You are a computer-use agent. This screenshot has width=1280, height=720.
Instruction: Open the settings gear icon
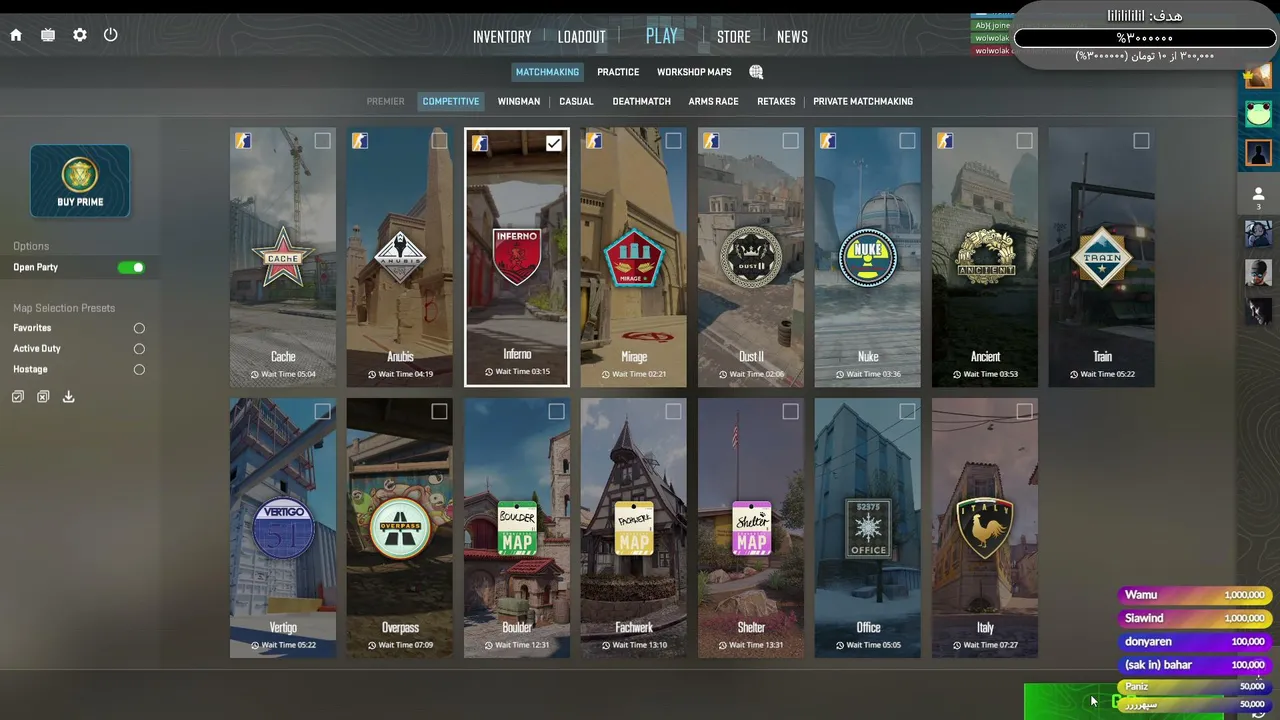[80, 35]
